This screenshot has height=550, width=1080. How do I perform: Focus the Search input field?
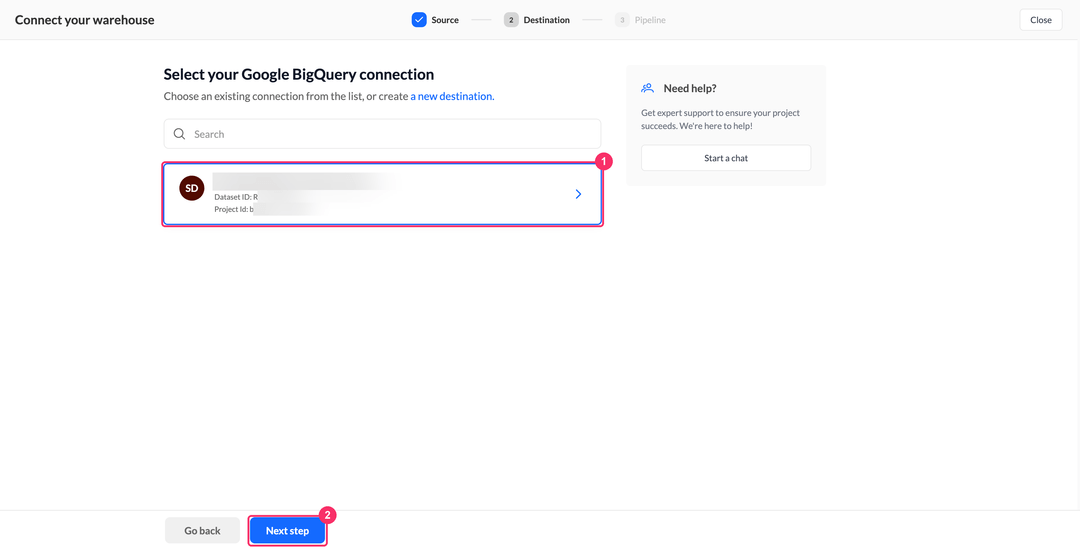point(382,134)
